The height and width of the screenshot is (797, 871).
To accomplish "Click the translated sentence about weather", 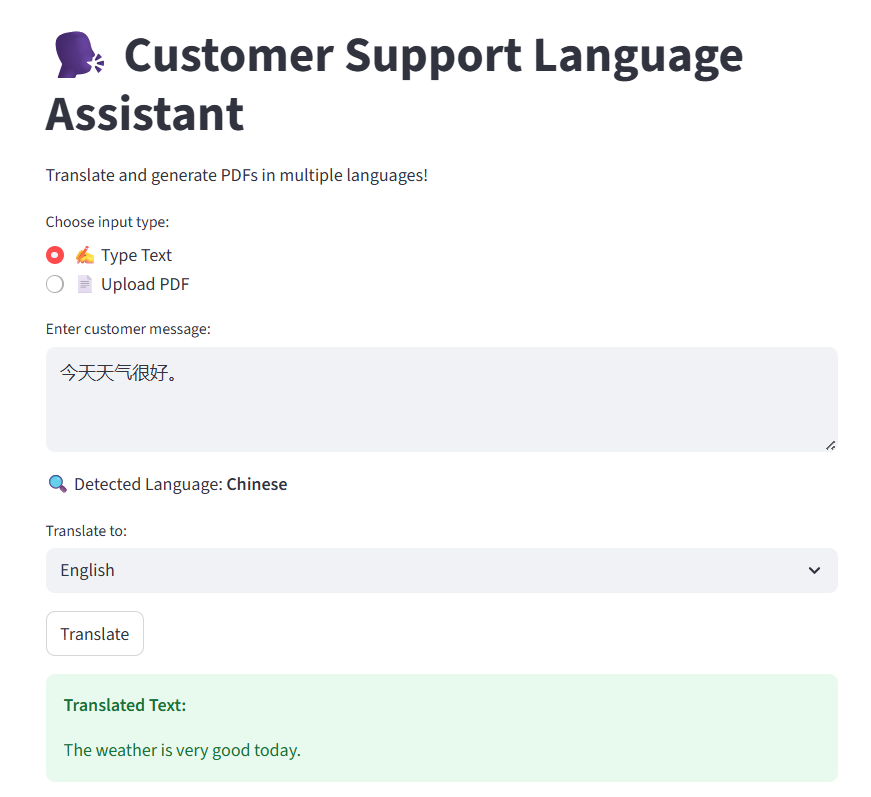I will pos(182,750).
